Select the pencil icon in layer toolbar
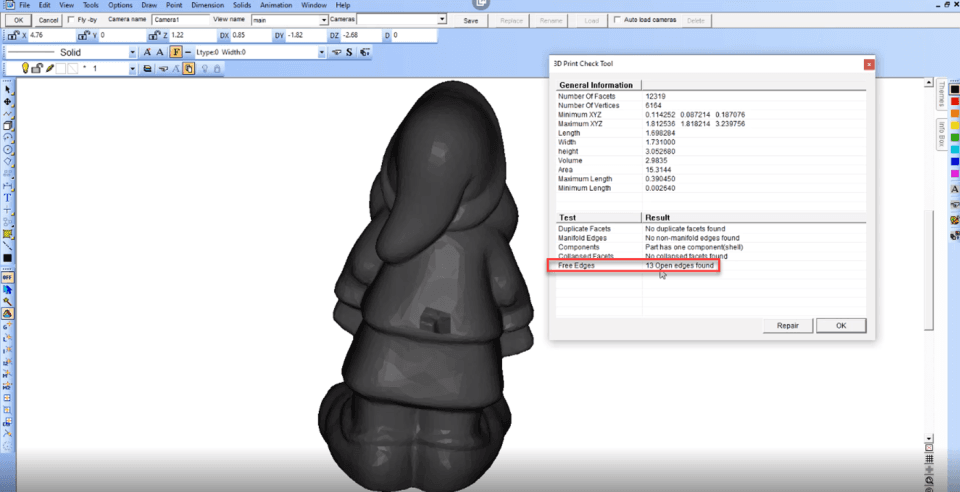Image resolution: width=960 pixels, height=492 pixels. (x=50, y=69)
